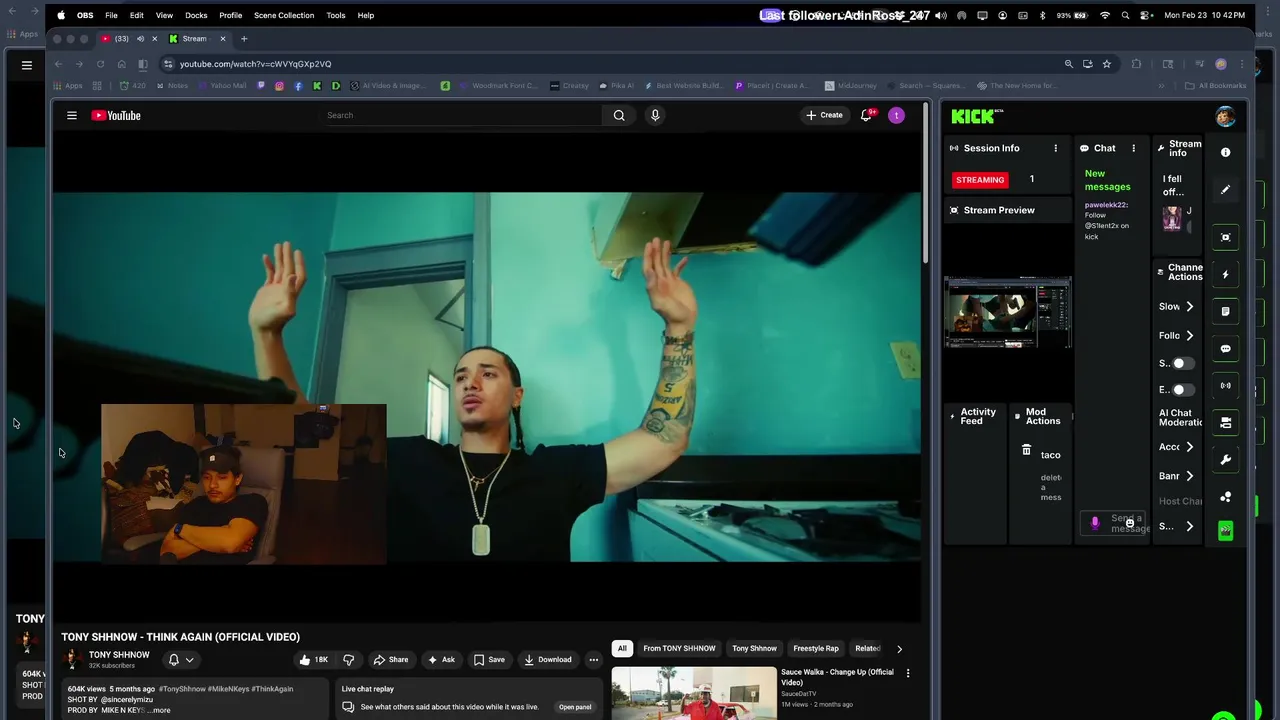
Task: Click the browser address bar URL
Action: pyautogui.click(x=255, y=64)
